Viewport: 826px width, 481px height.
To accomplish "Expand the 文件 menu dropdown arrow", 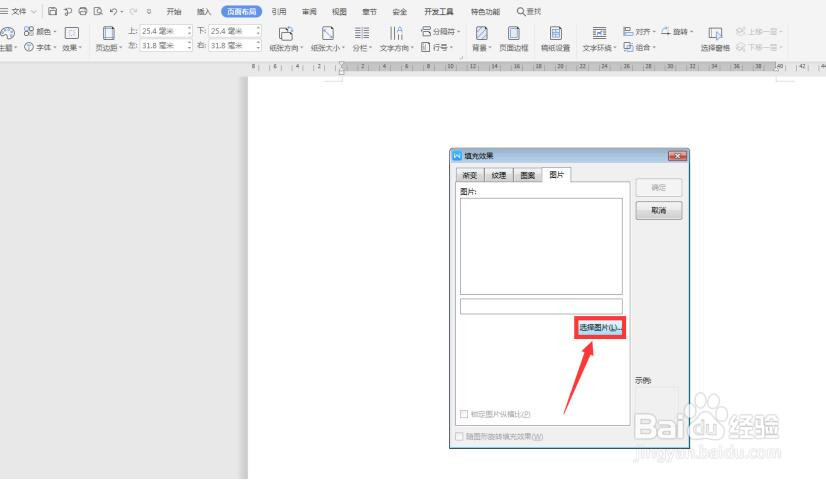I will pyautogui.click(x=34, y=11).
